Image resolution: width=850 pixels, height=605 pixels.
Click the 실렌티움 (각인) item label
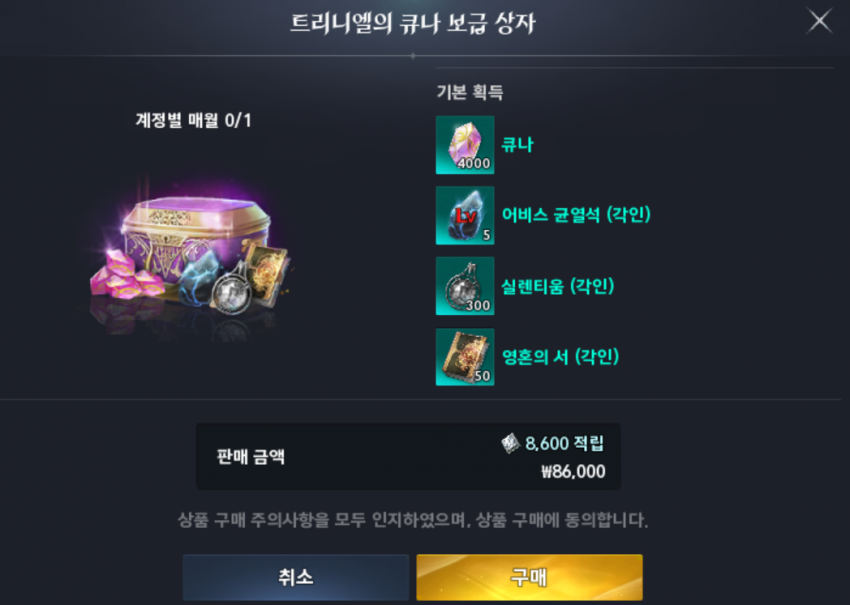pyautogui.click(x=557, y=286)
